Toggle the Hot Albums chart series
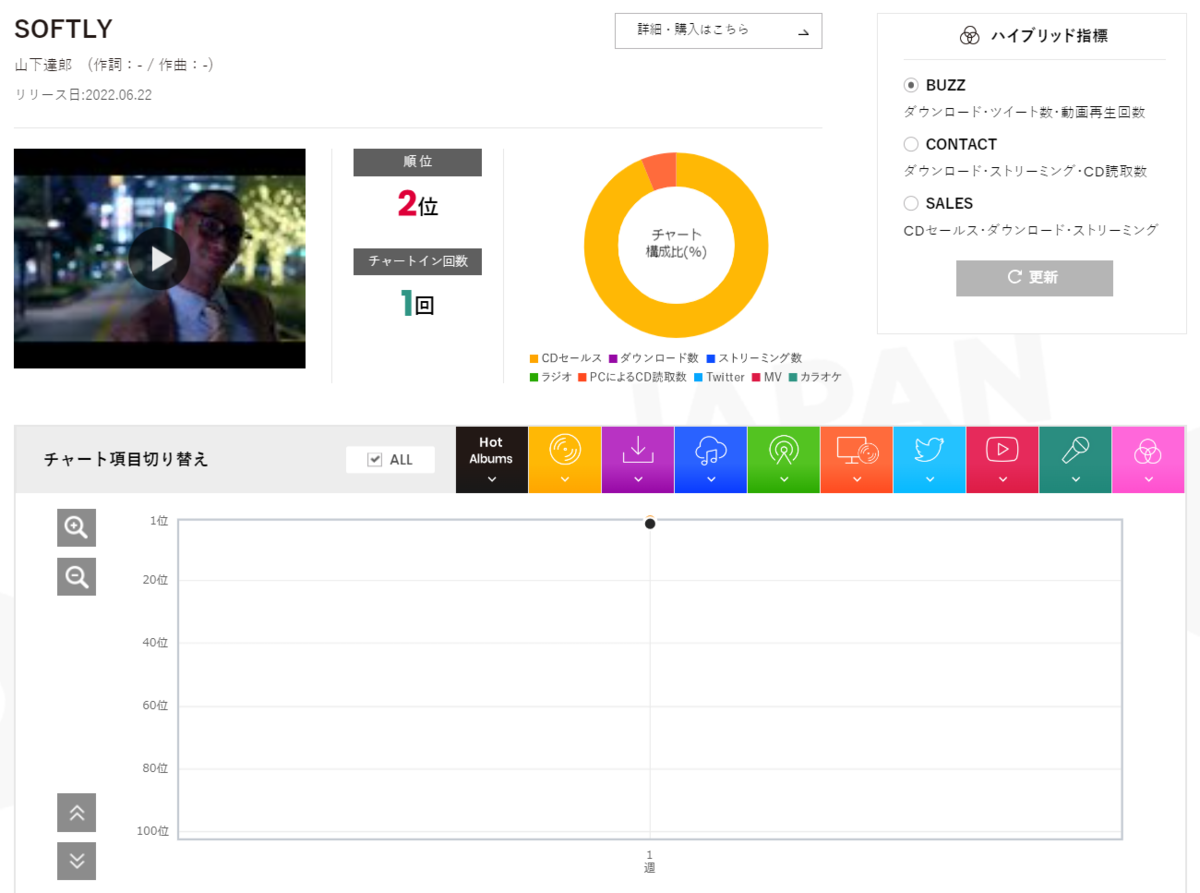This screenshot has width=1200, height=893. 491,460
